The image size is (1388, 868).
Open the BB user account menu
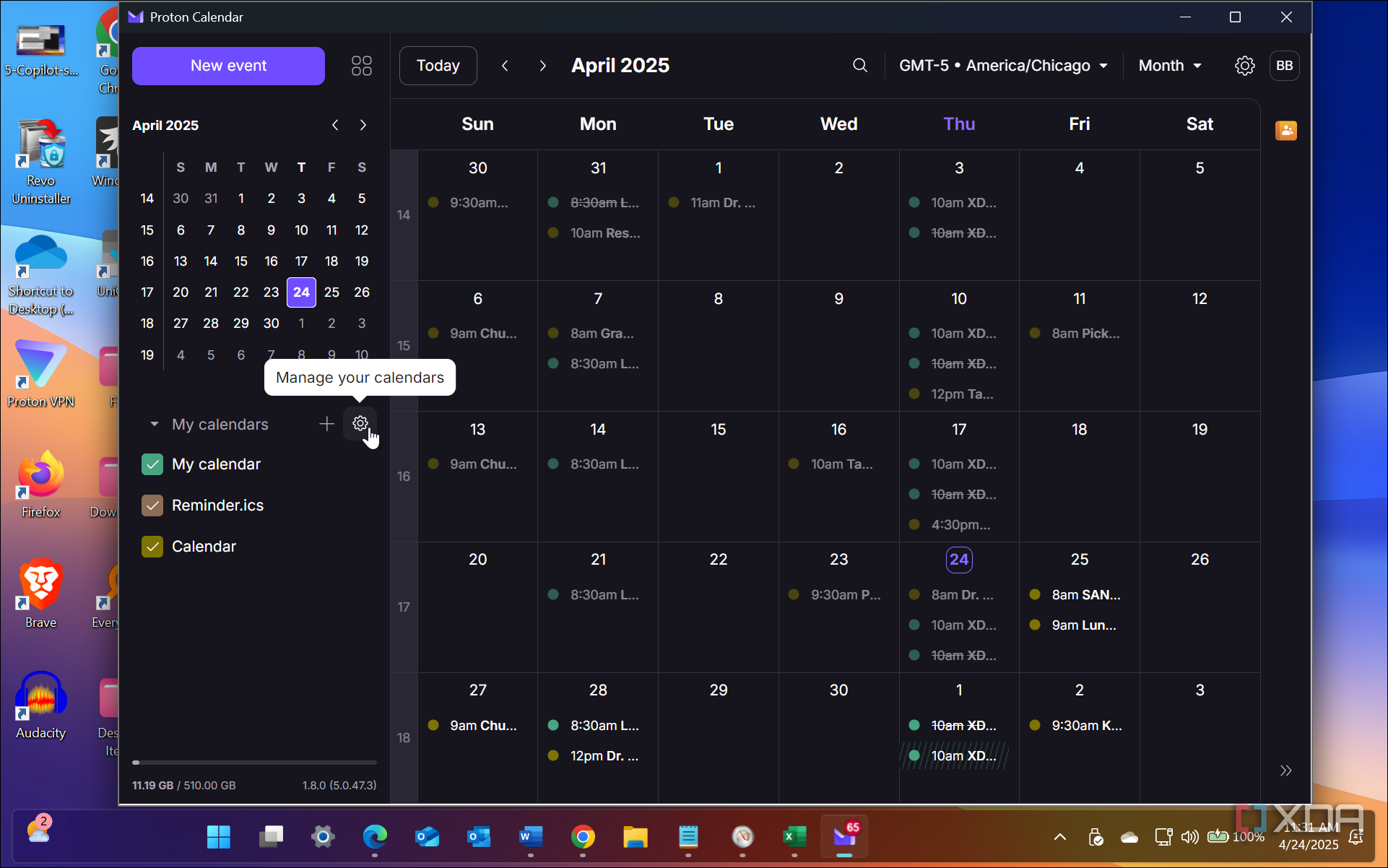click(x=1284, y=66)
